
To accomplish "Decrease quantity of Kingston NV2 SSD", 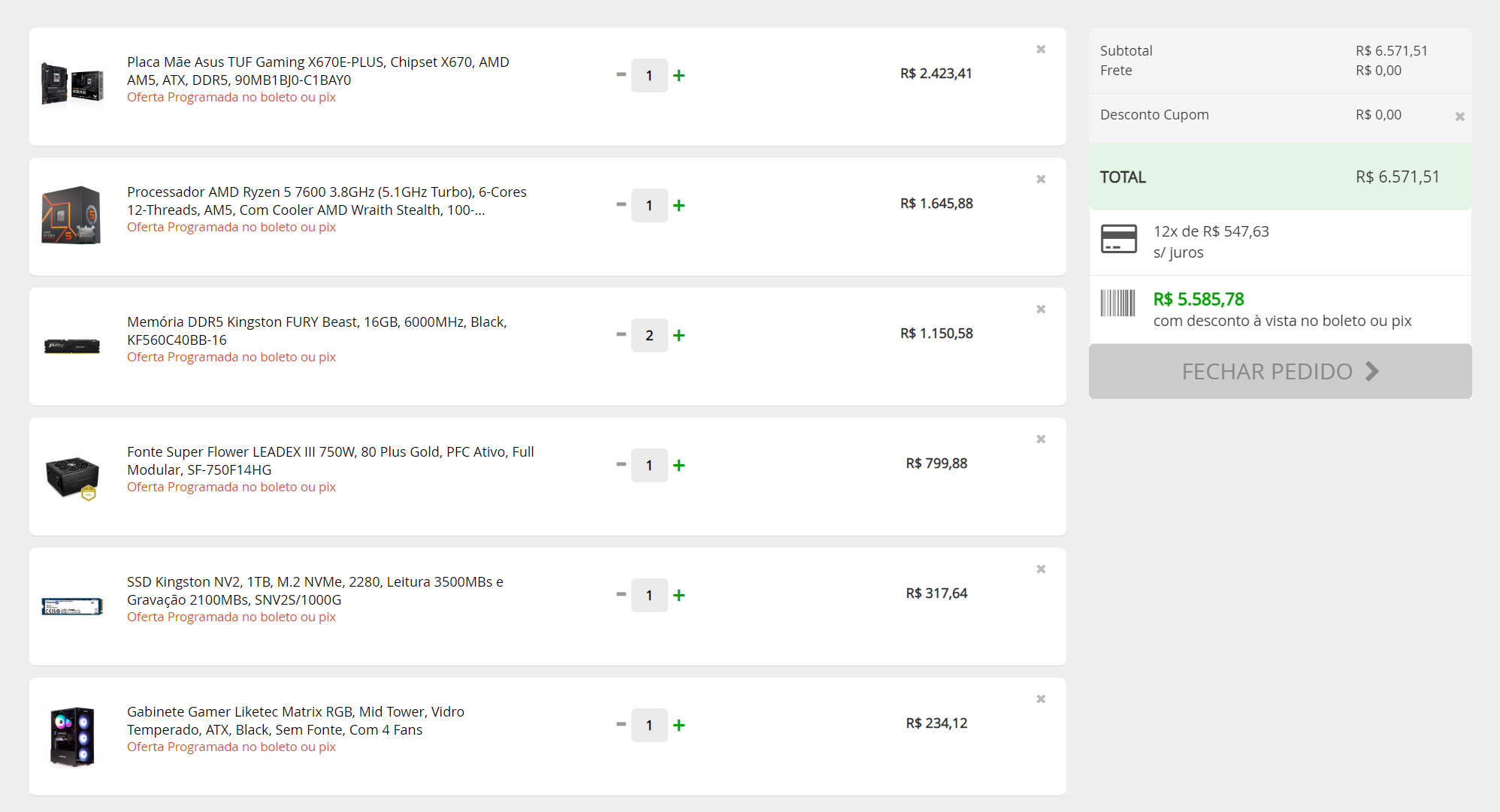I will click(x=621, y=595).
